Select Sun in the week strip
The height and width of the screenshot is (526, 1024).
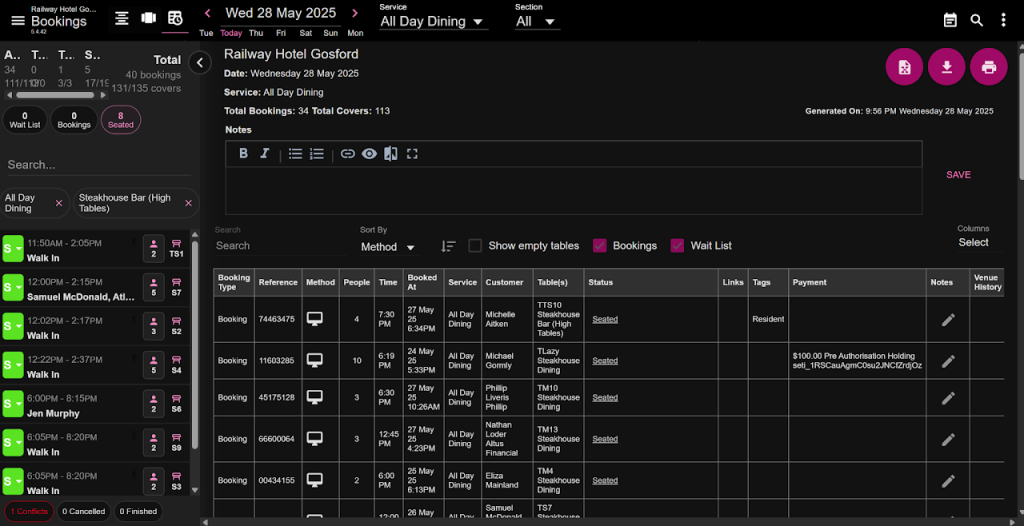click(x=330, y=33)
